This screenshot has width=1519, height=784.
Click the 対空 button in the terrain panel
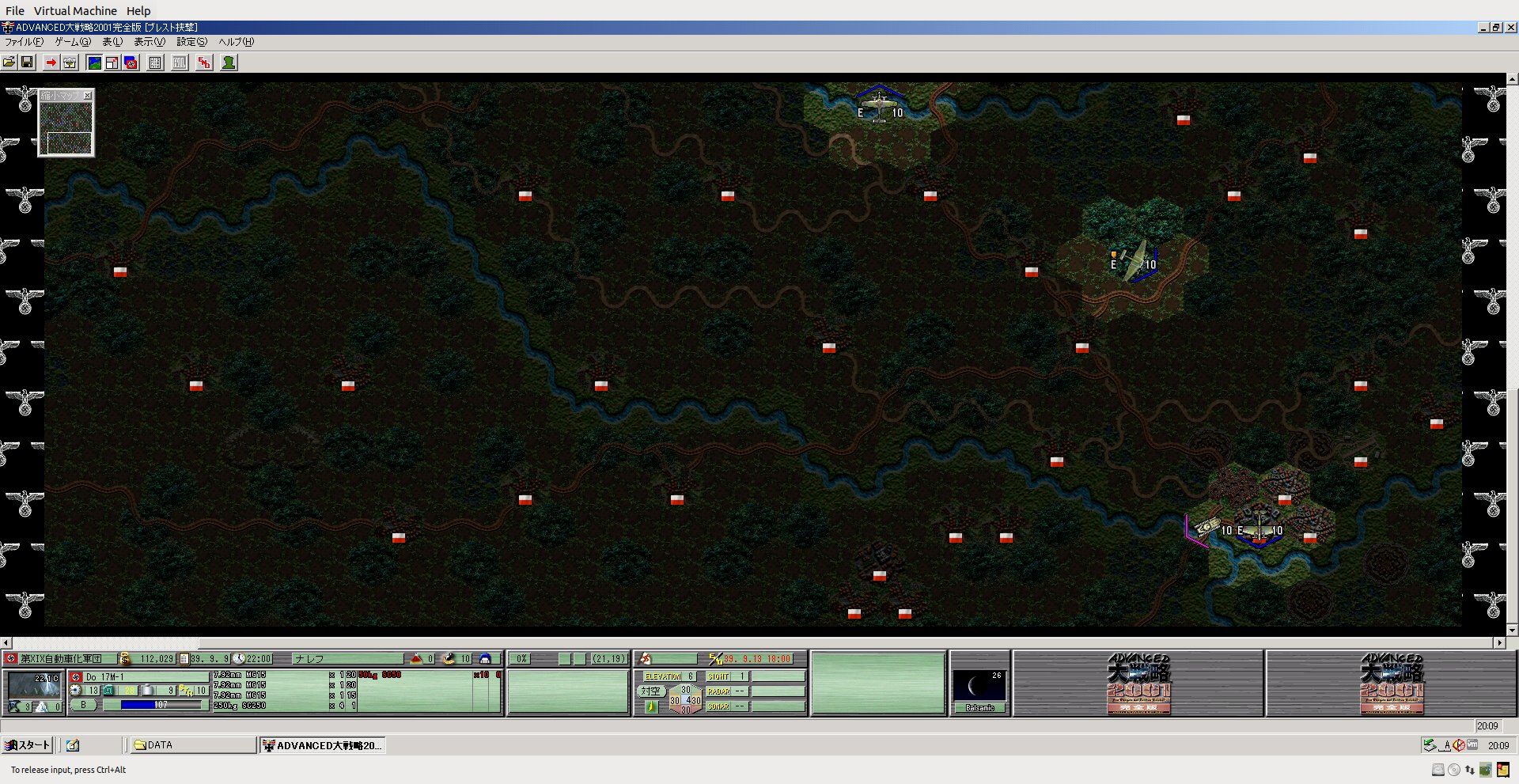[x=650, y=691]
